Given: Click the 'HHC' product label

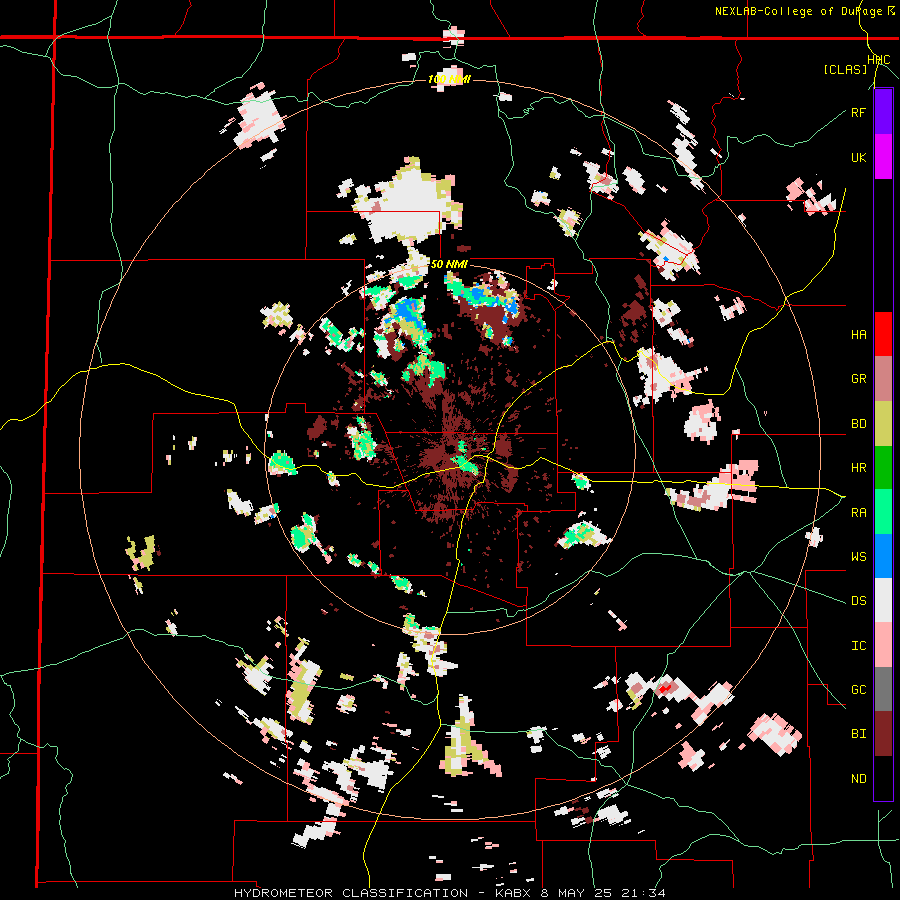Looking at the screenshot, I should pos(879,60).
